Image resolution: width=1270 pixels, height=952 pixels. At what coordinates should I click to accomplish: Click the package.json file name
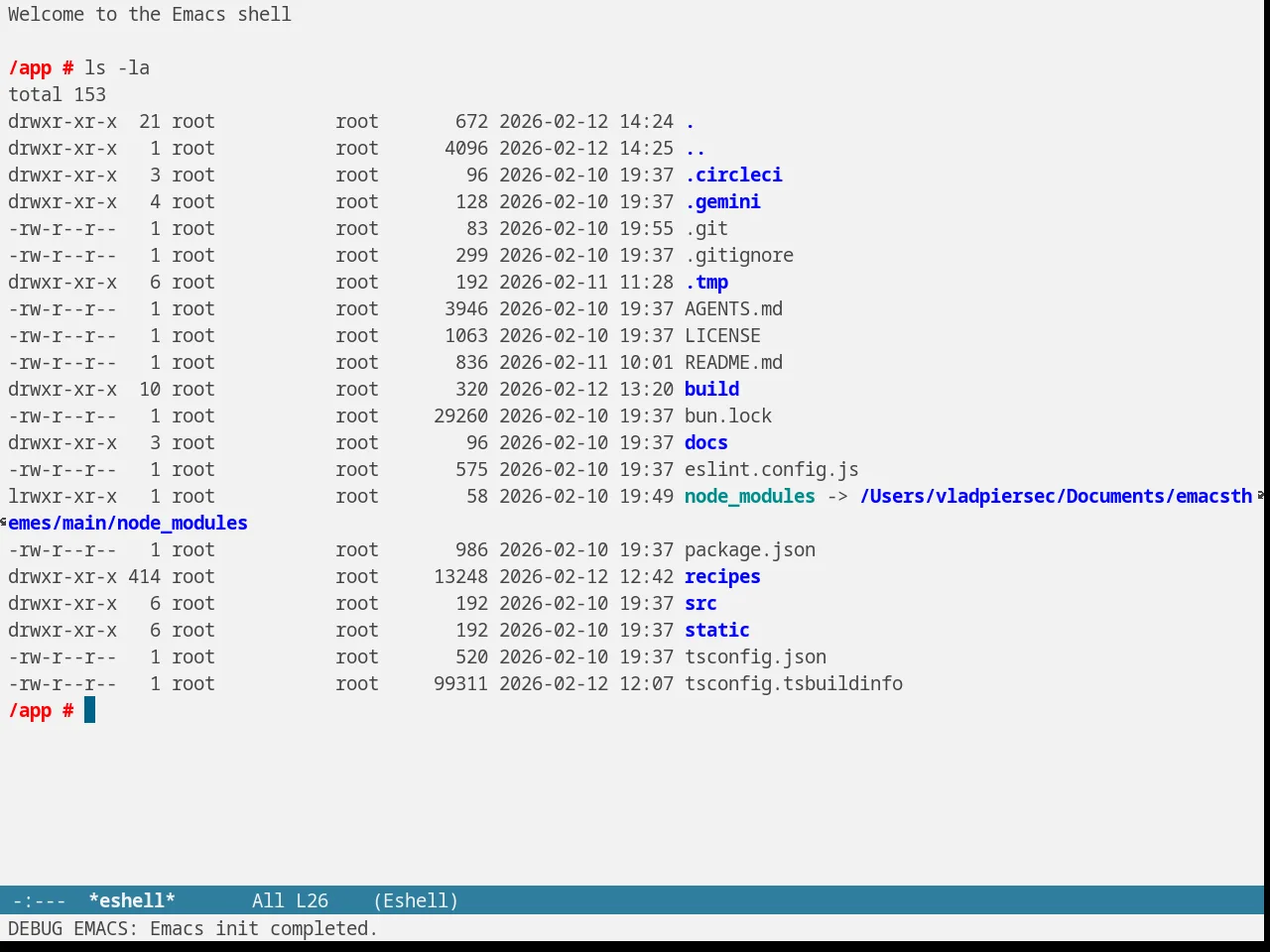coord(750,550)
